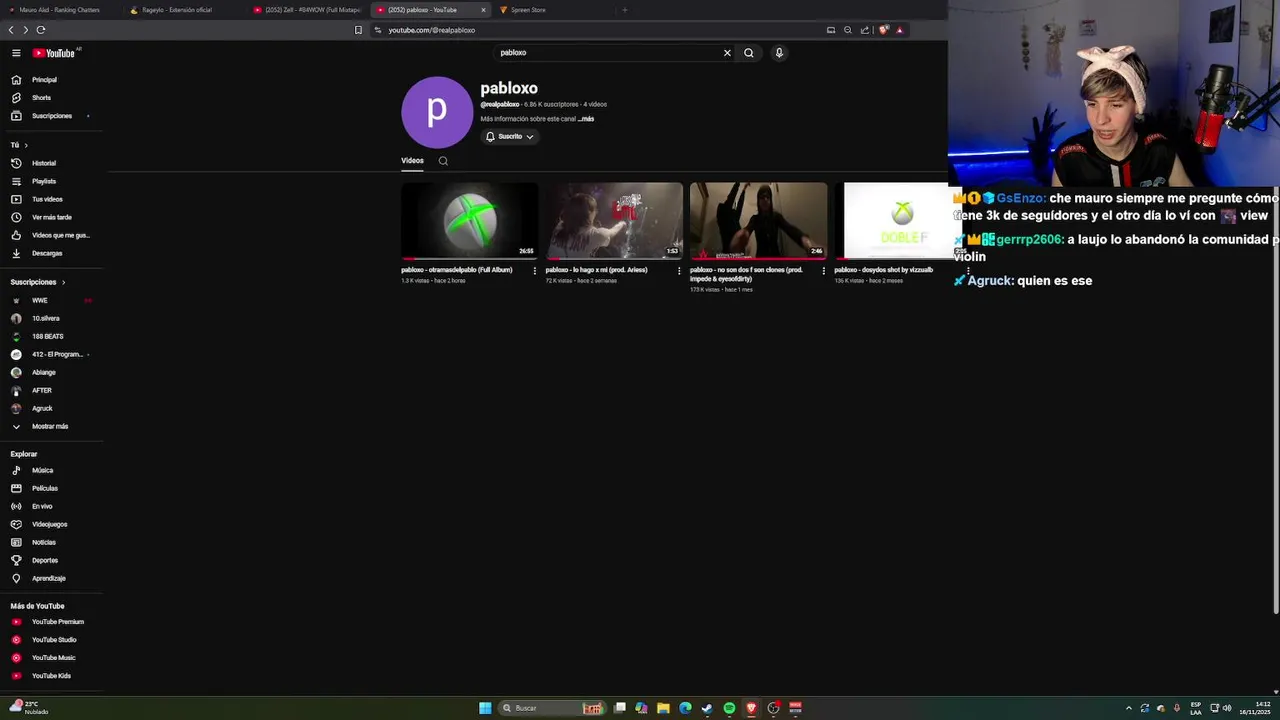Open the Suscrito notification dropdown
This screenshot has height=720, width=1280.
(x=510, y=136)
